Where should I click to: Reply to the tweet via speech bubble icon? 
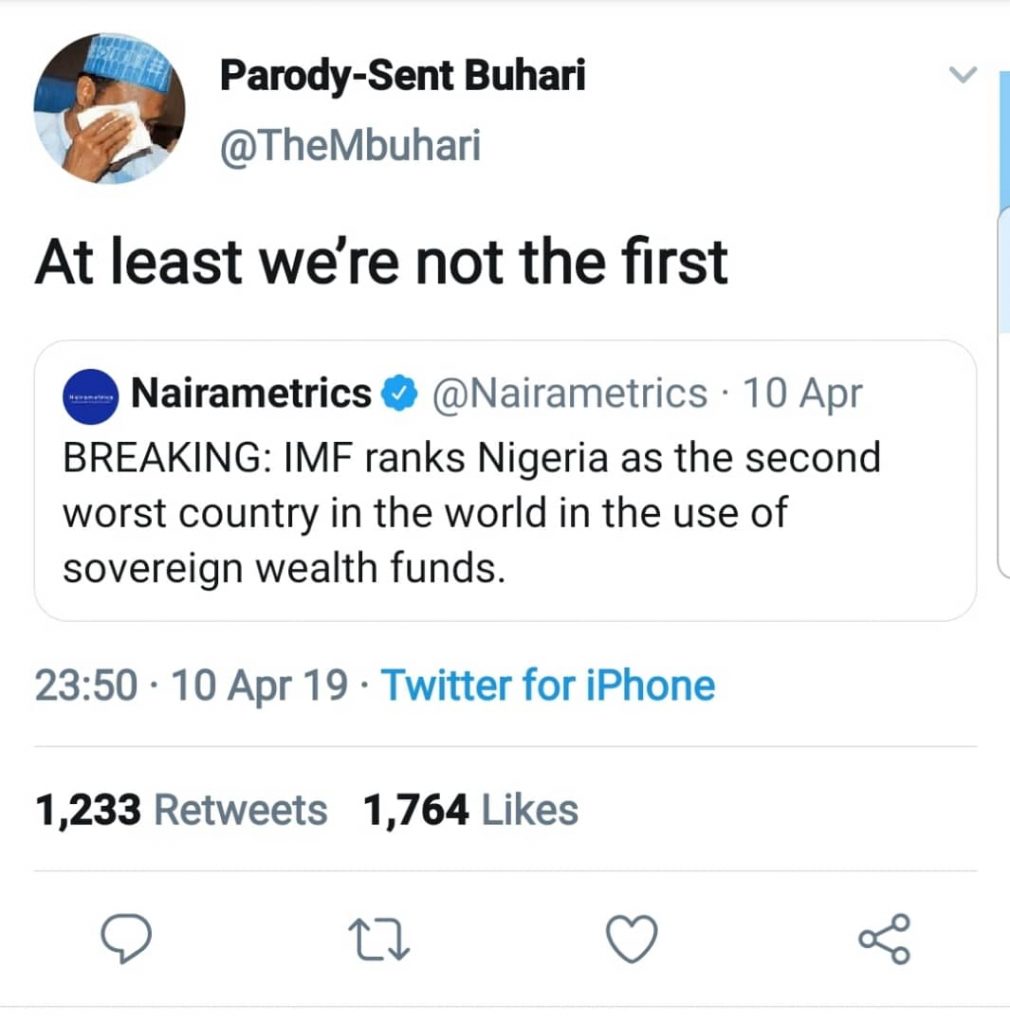(x=126, y=939)
